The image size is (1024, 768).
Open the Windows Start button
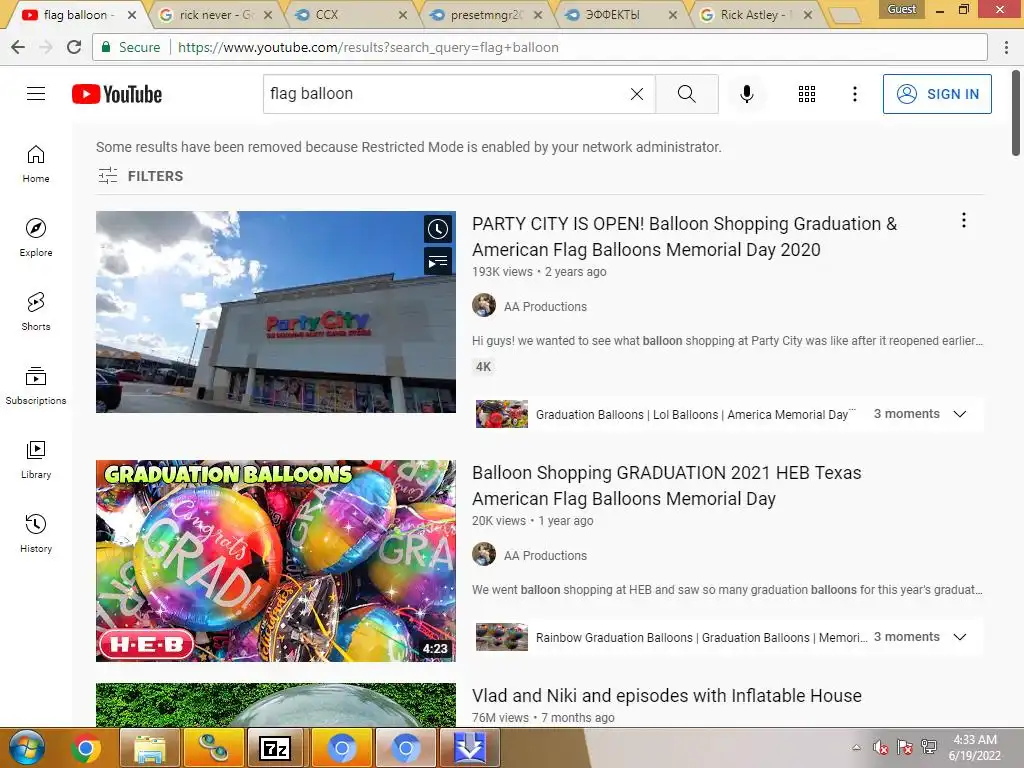26,748
